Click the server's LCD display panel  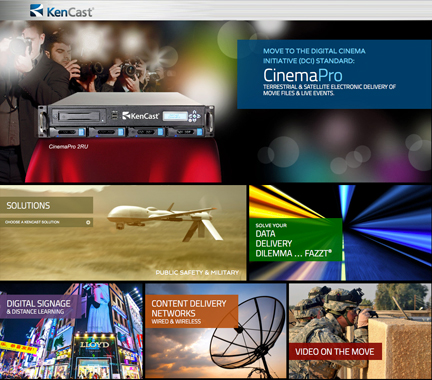pyautogui.click(x=175, y=116)
